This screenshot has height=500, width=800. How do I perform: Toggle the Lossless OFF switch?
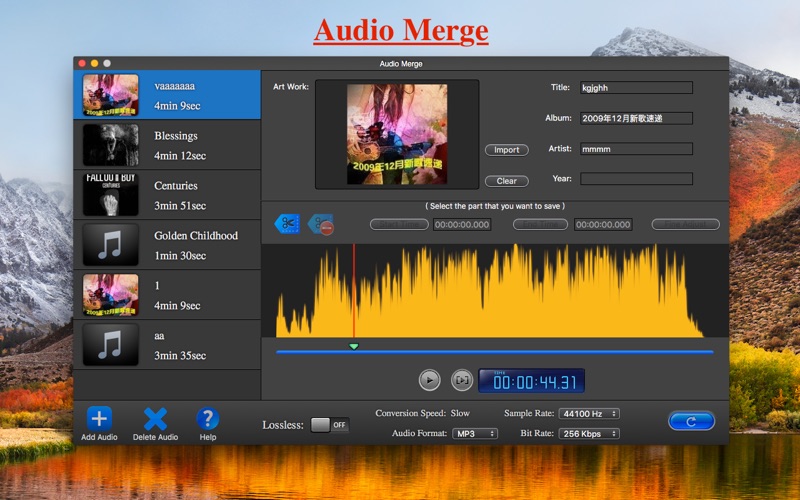point(330,425)
